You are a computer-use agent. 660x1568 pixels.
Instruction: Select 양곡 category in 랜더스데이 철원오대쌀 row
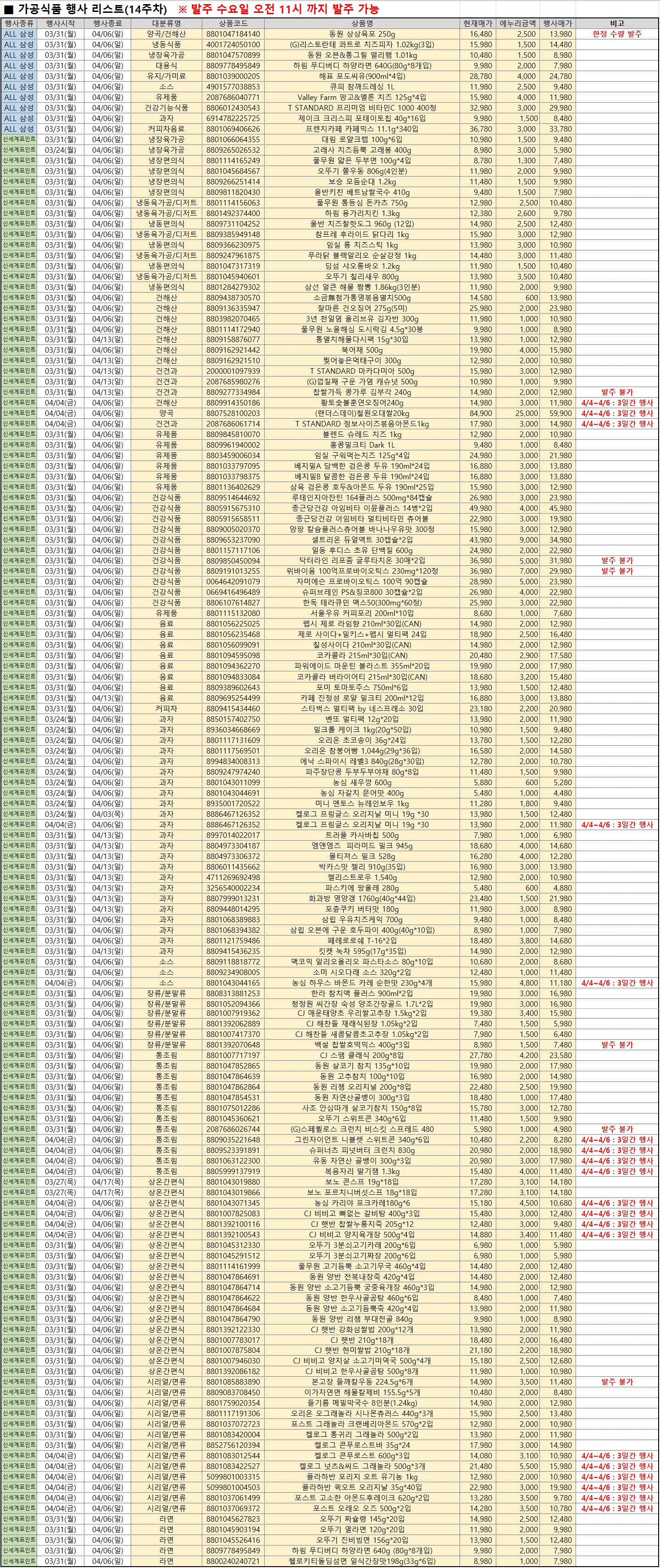166,413
